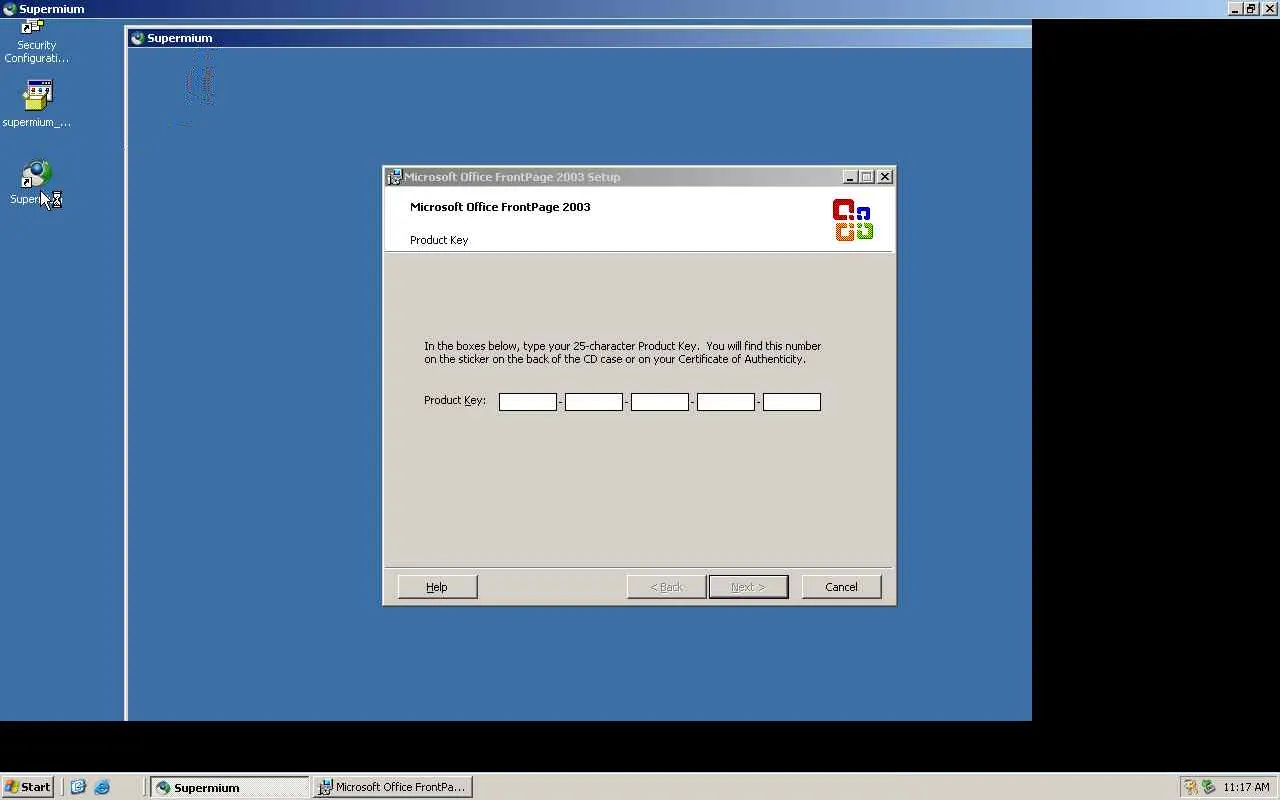Focus the first Product Key box
Image resolution: width=1280 pixels, height=800 pixels.
528,402
